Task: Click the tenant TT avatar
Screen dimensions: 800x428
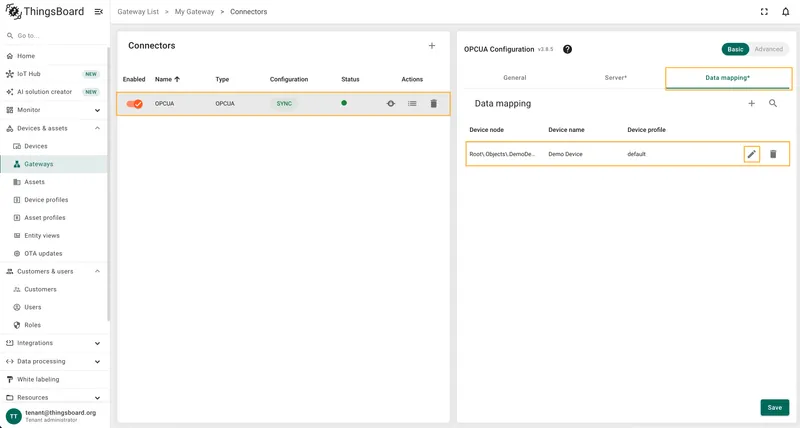Action: [13, 416]
